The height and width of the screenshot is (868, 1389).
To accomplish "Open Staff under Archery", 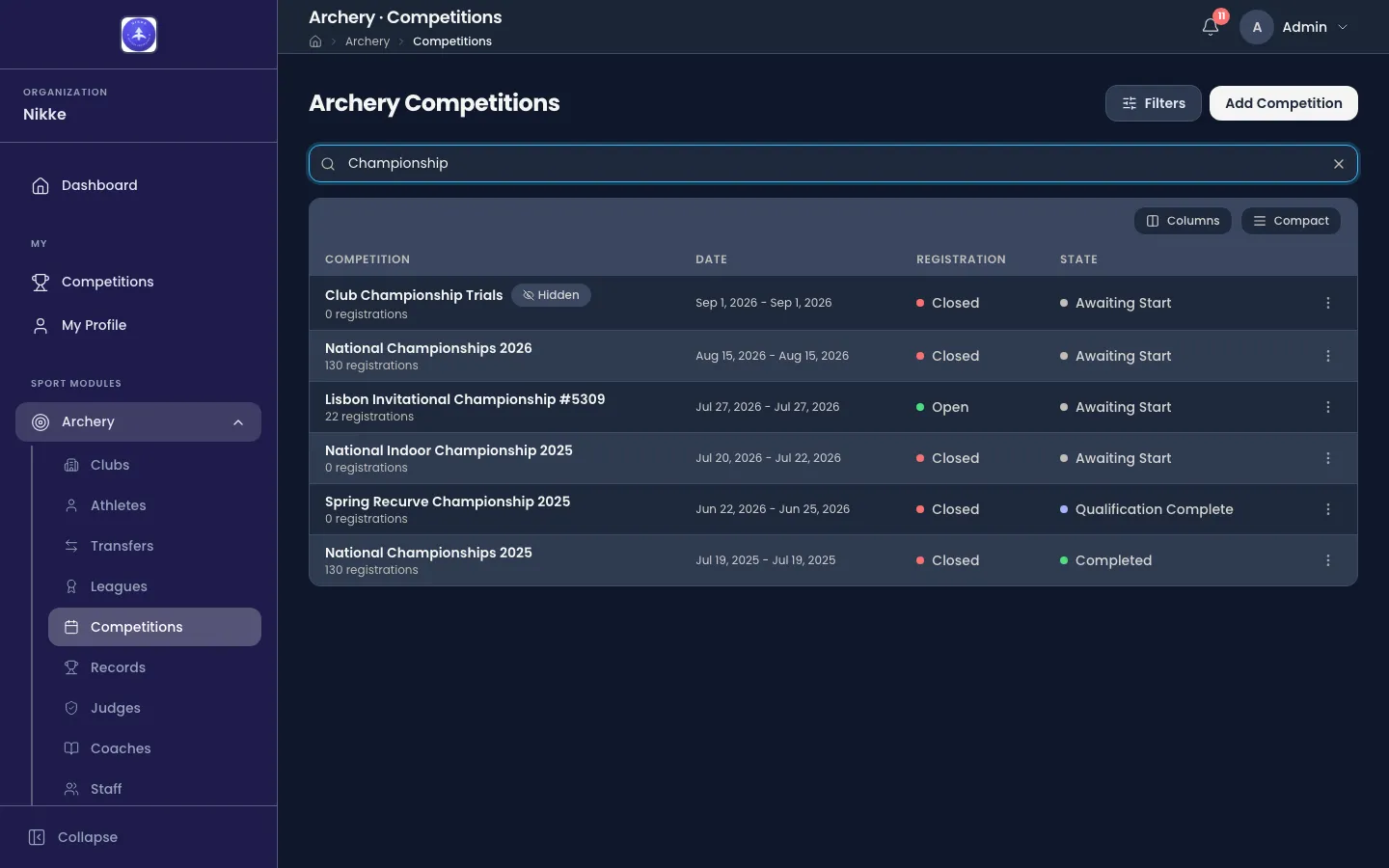I will click(154, 789).
